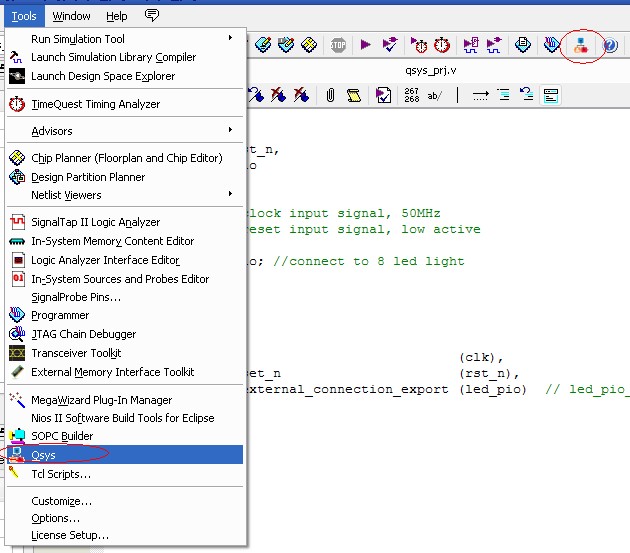
Task: Open the Tools menu
Action: 24,16
